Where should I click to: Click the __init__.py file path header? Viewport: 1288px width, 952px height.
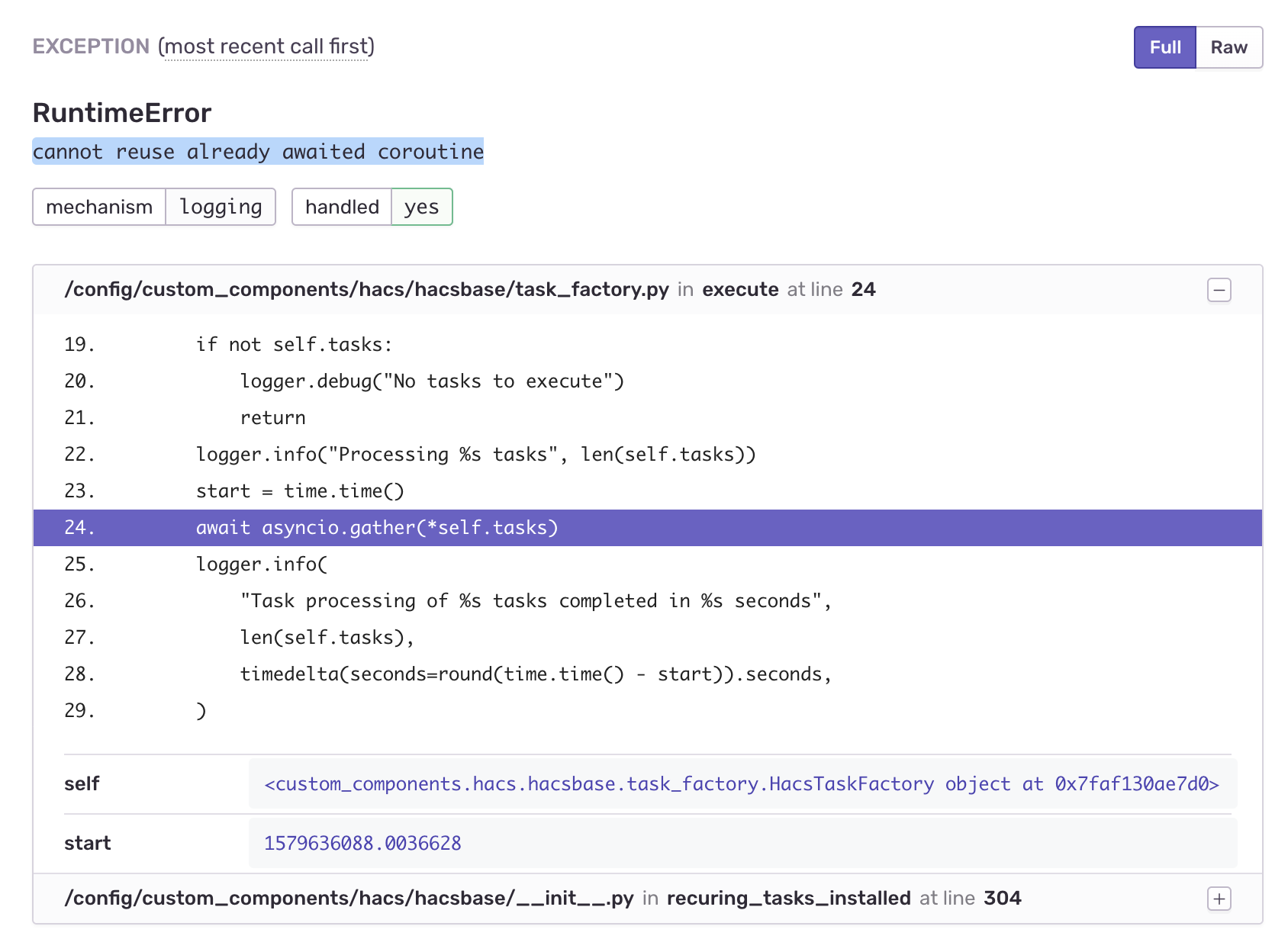(349, 899)
